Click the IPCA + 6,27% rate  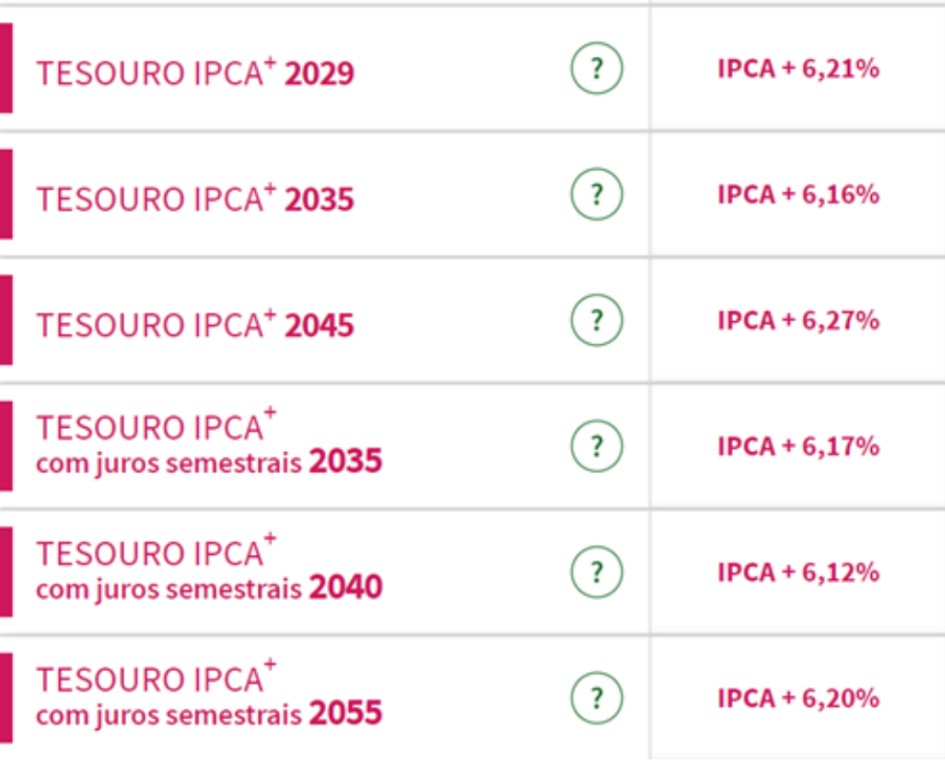point(799,321)
